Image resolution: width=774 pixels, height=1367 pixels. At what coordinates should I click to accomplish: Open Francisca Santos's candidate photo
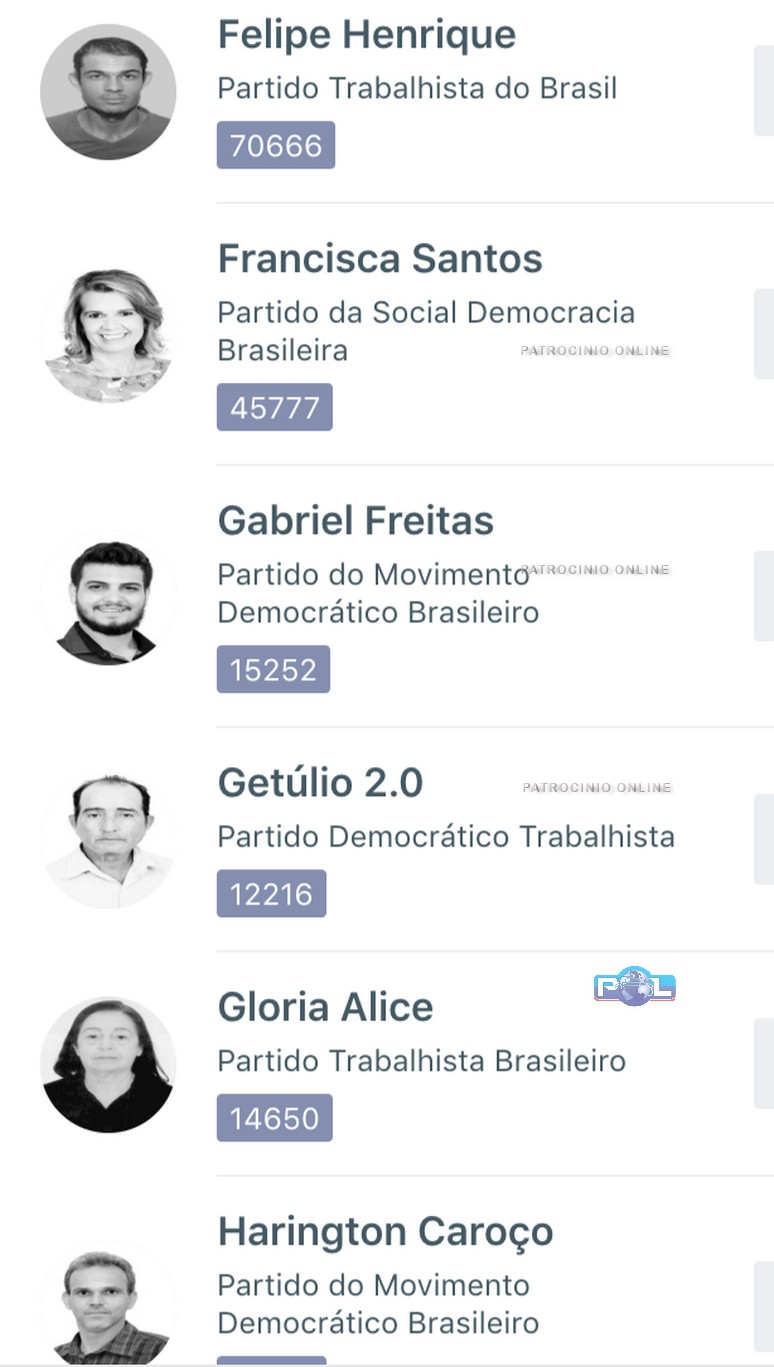point(108,335)
